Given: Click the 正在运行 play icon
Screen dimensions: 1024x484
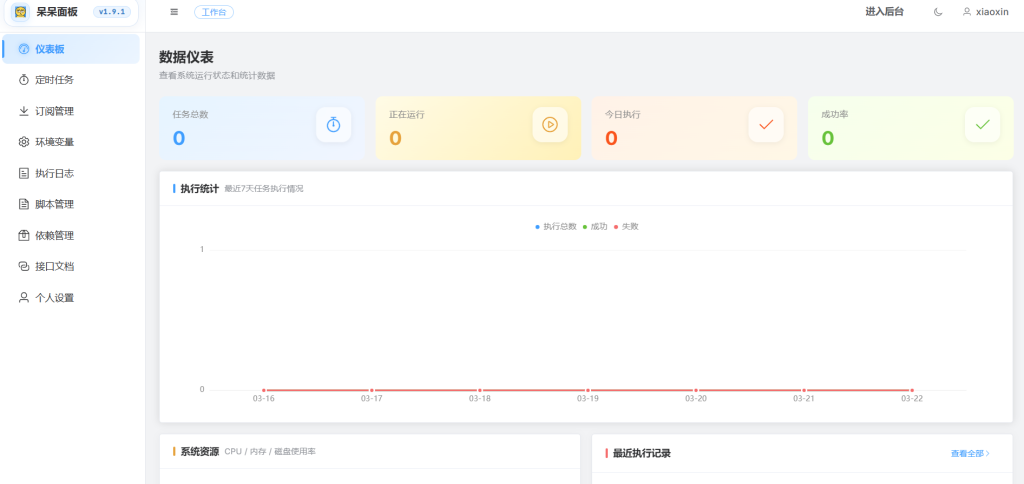Looking at the screenshot, I should 550,125.
